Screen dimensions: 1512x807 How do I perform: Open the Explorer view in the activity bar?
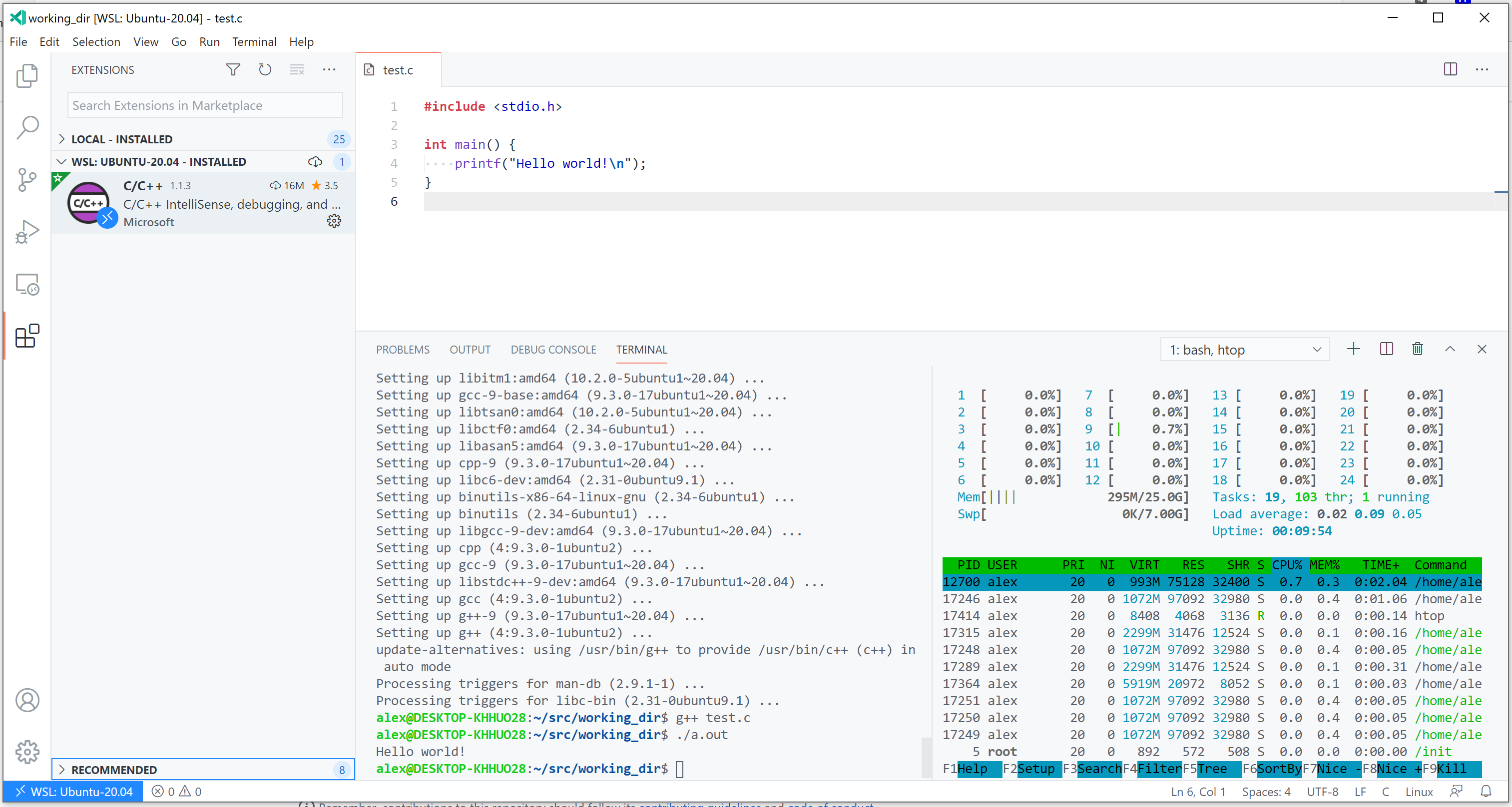[27, 76]
